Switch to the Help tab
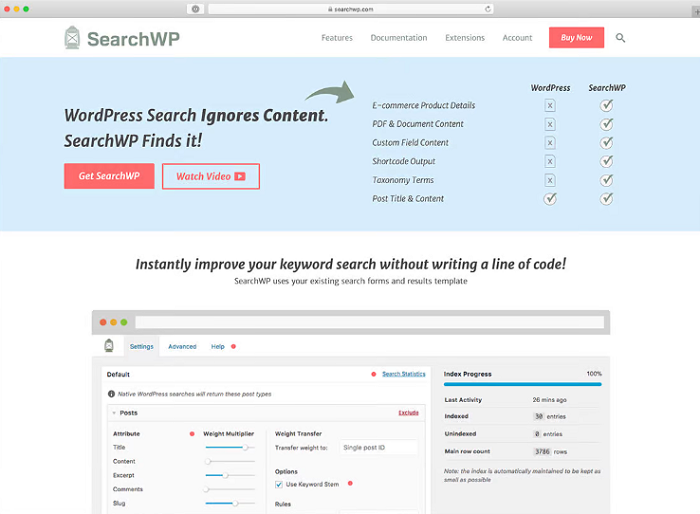Viewport: 700px width, 514px height. 218,347
